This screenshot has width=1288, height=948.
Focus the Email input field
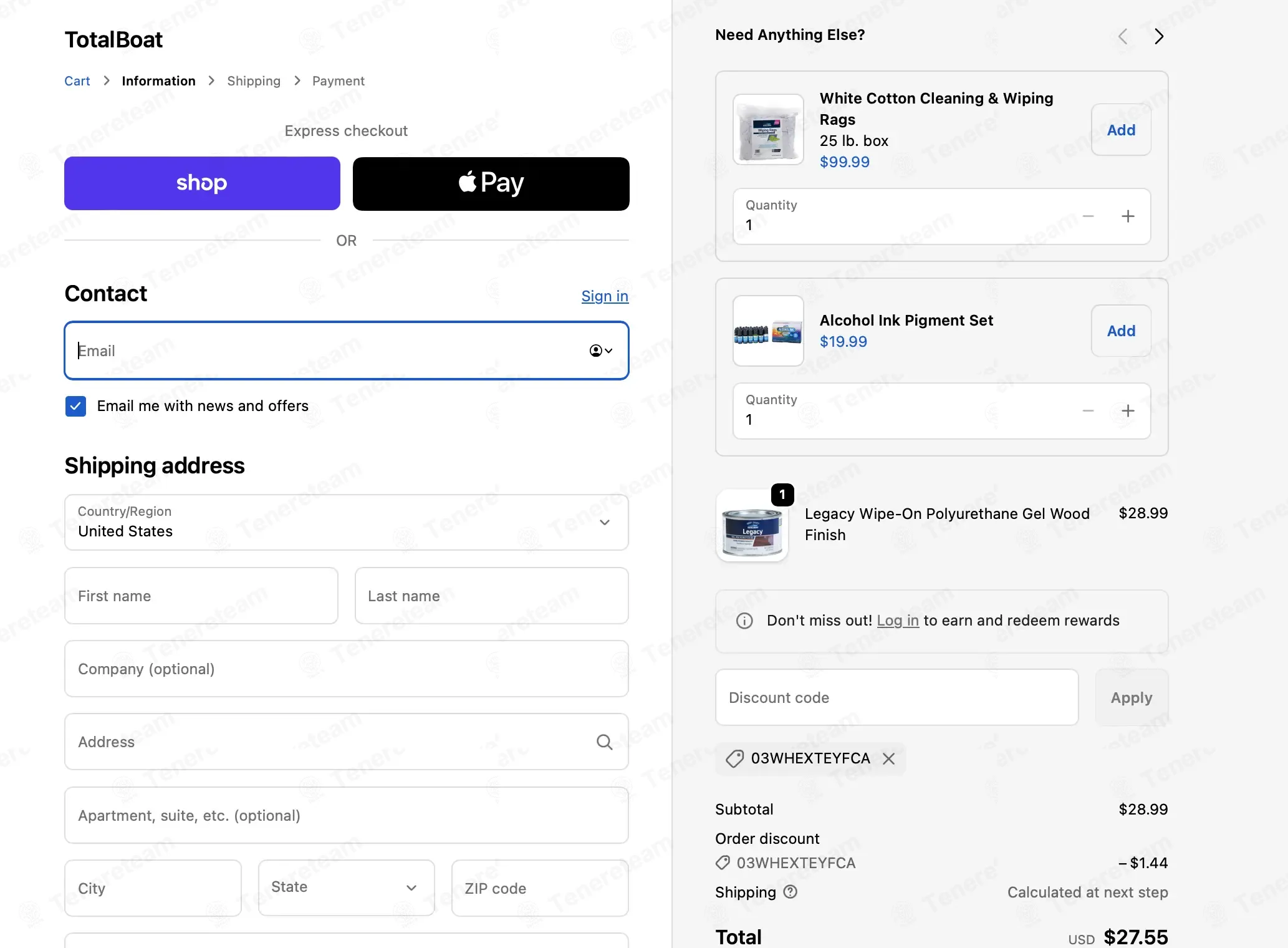[x=346, y=351]
